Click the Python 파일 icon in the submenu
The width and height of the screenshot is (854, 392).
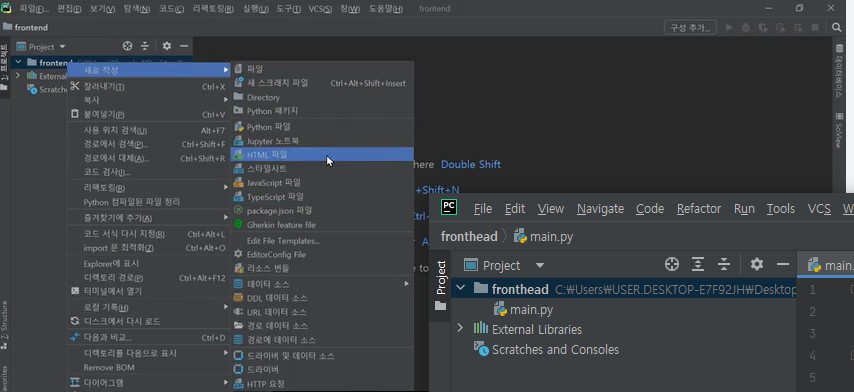(238, 127)
